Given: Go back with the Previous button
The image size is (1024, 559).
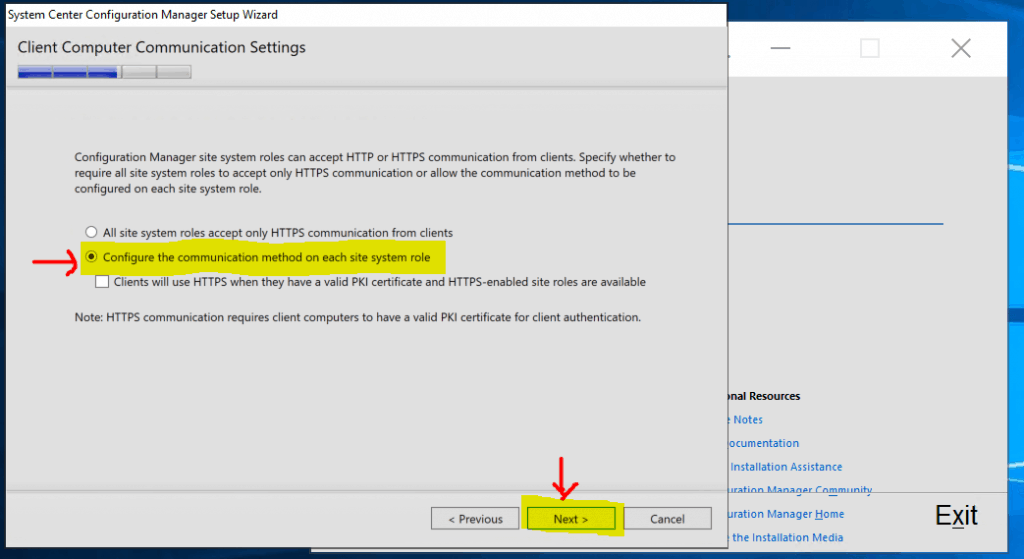Looking at the screenshot, I should tap(475, 519).
